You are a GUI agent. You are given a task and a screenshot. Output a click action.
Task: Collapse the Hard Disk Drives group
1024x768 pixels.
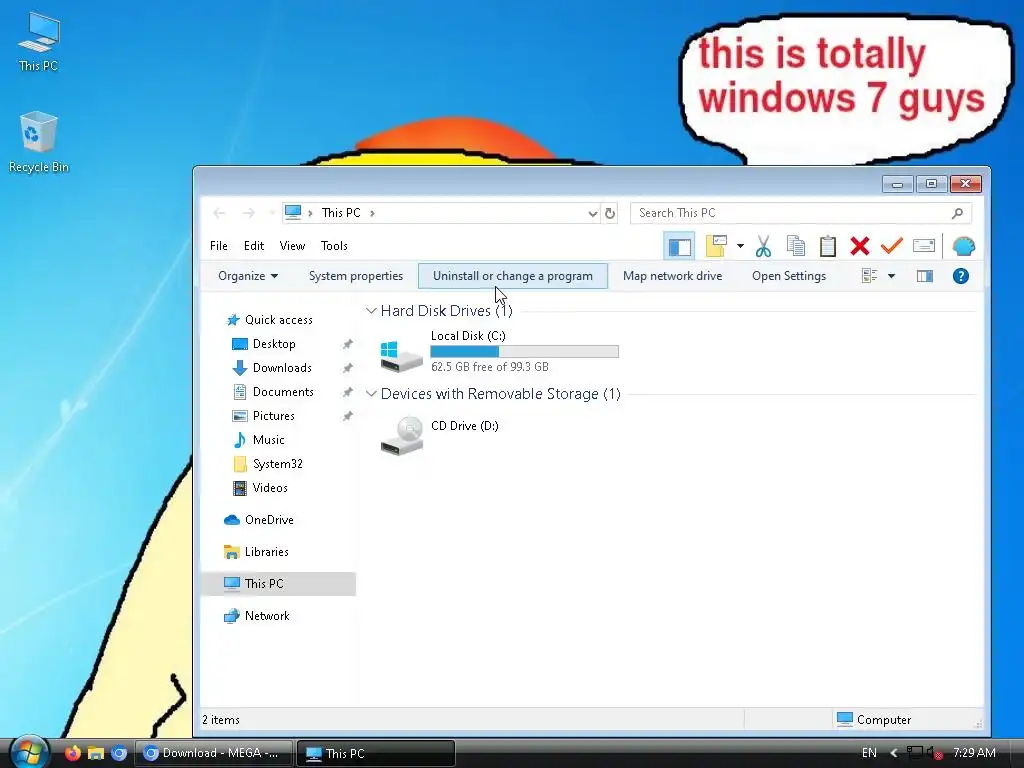tap(371, 311)
